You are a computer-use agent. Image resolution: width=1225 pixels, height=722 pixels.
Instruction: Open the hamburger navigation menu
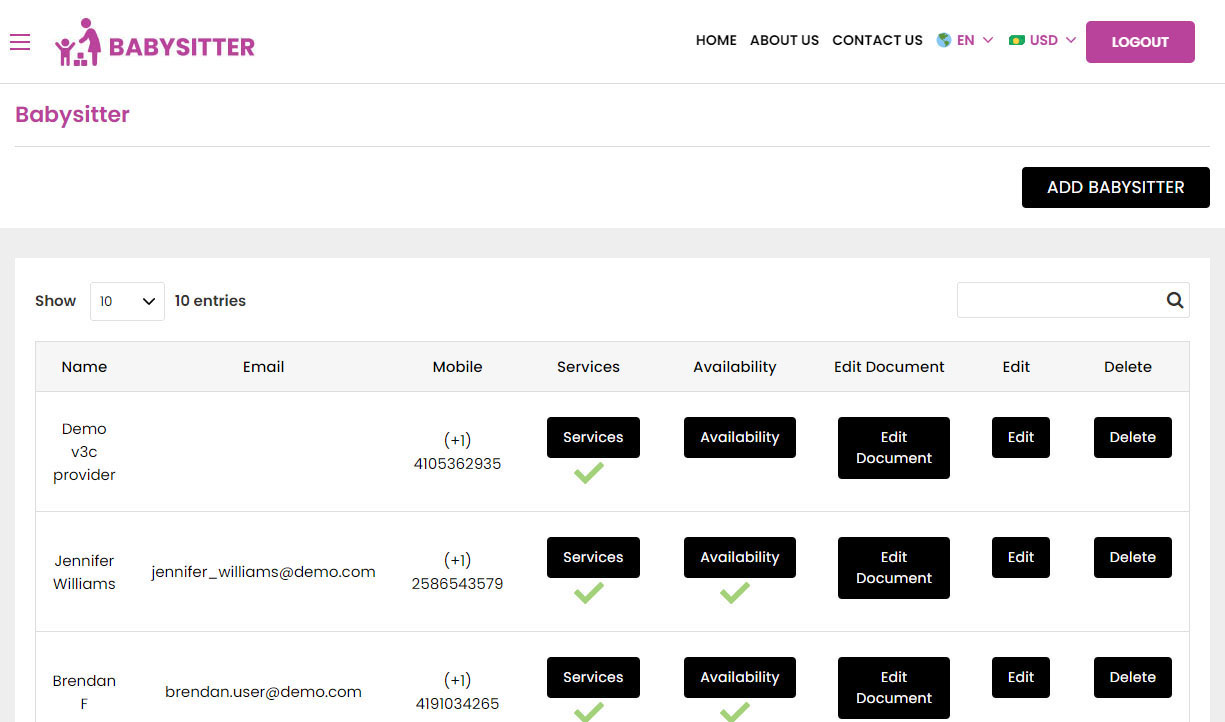[x=20, y=42]
